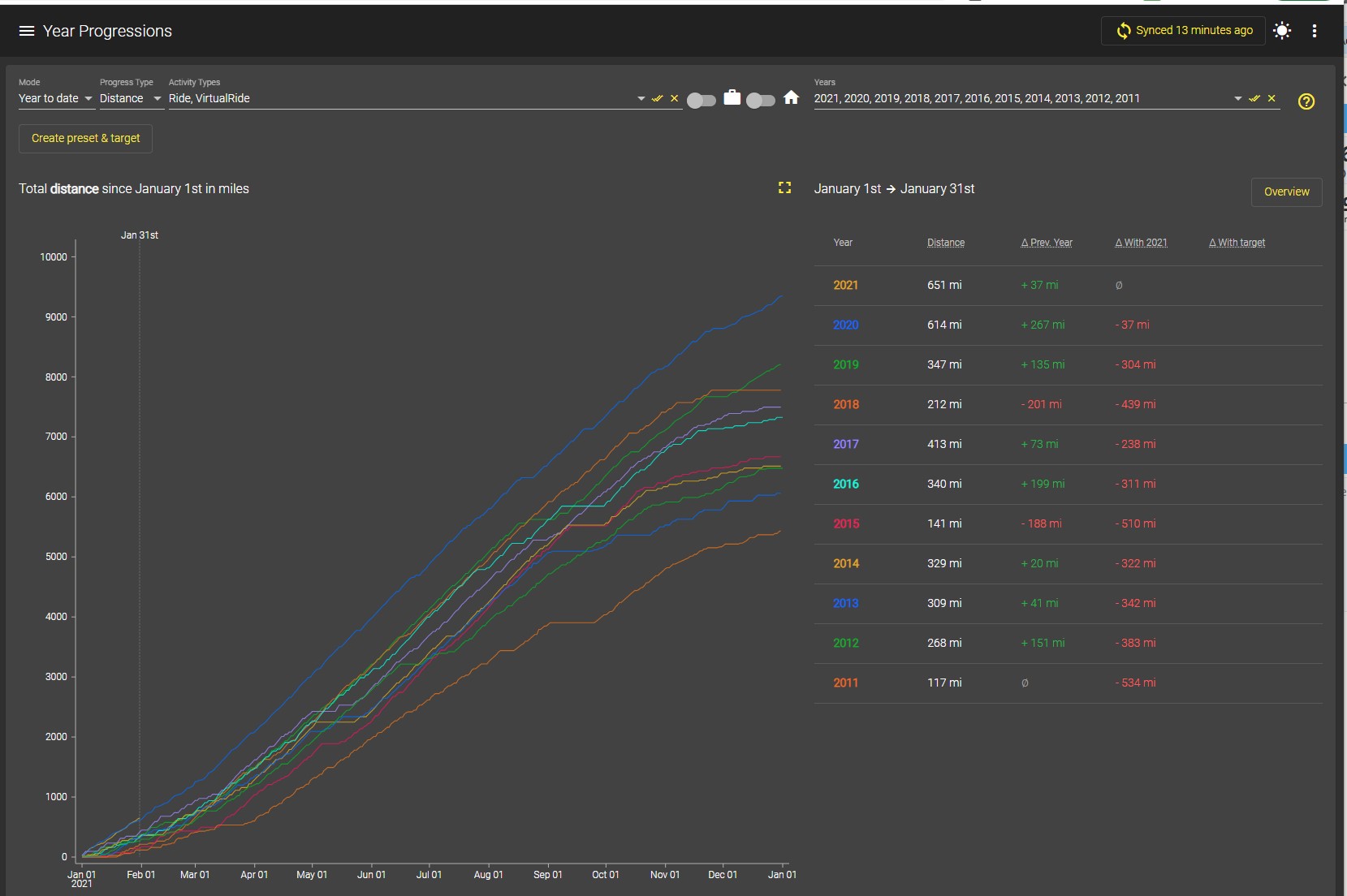Click the Create preset & target button
1347x896 pixels.
[x=85, y=138]
